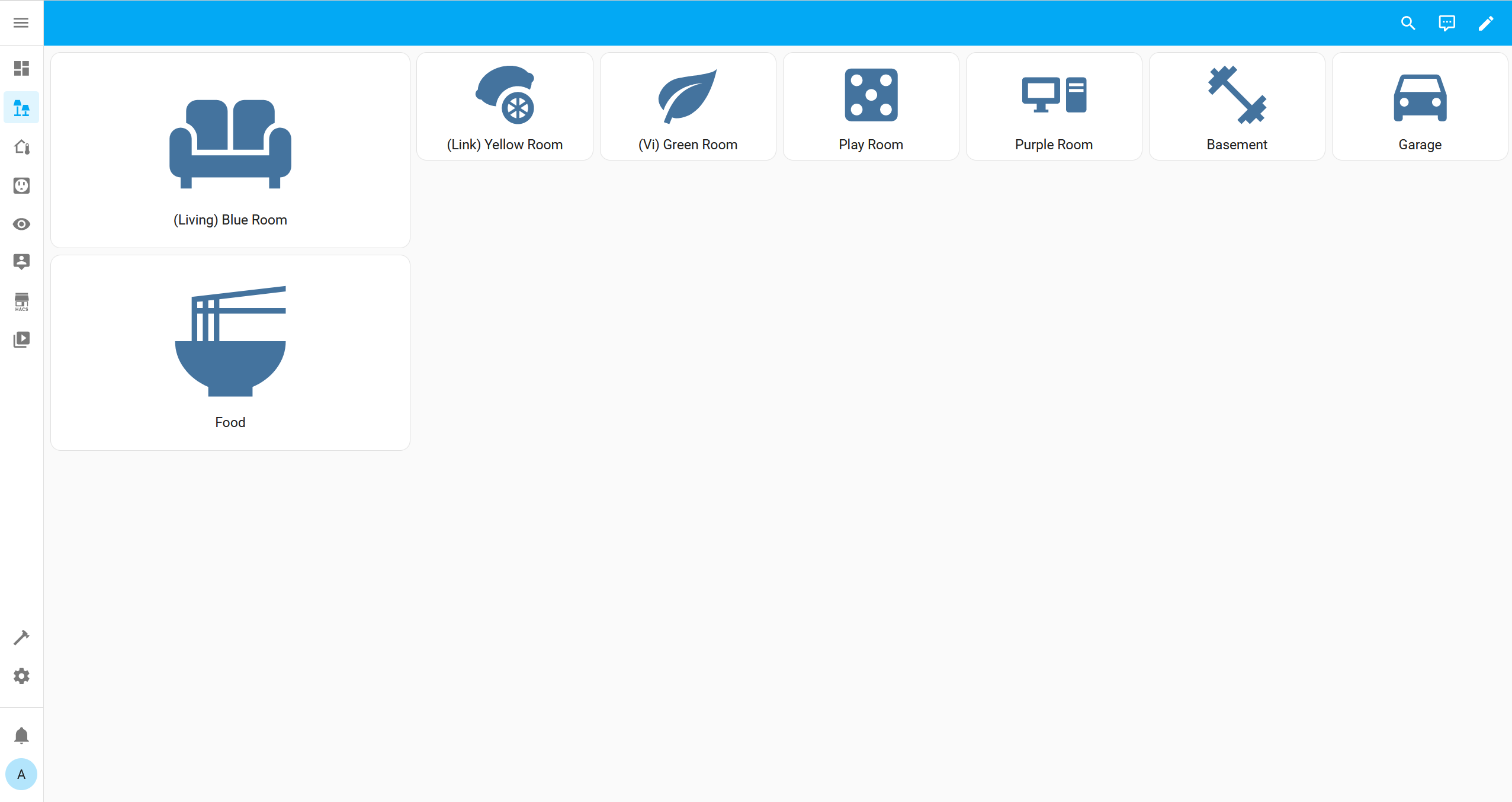Viewport: 1512px width, 802px height.
Task: Show notifications bell panel
Action: click(21, 735)
